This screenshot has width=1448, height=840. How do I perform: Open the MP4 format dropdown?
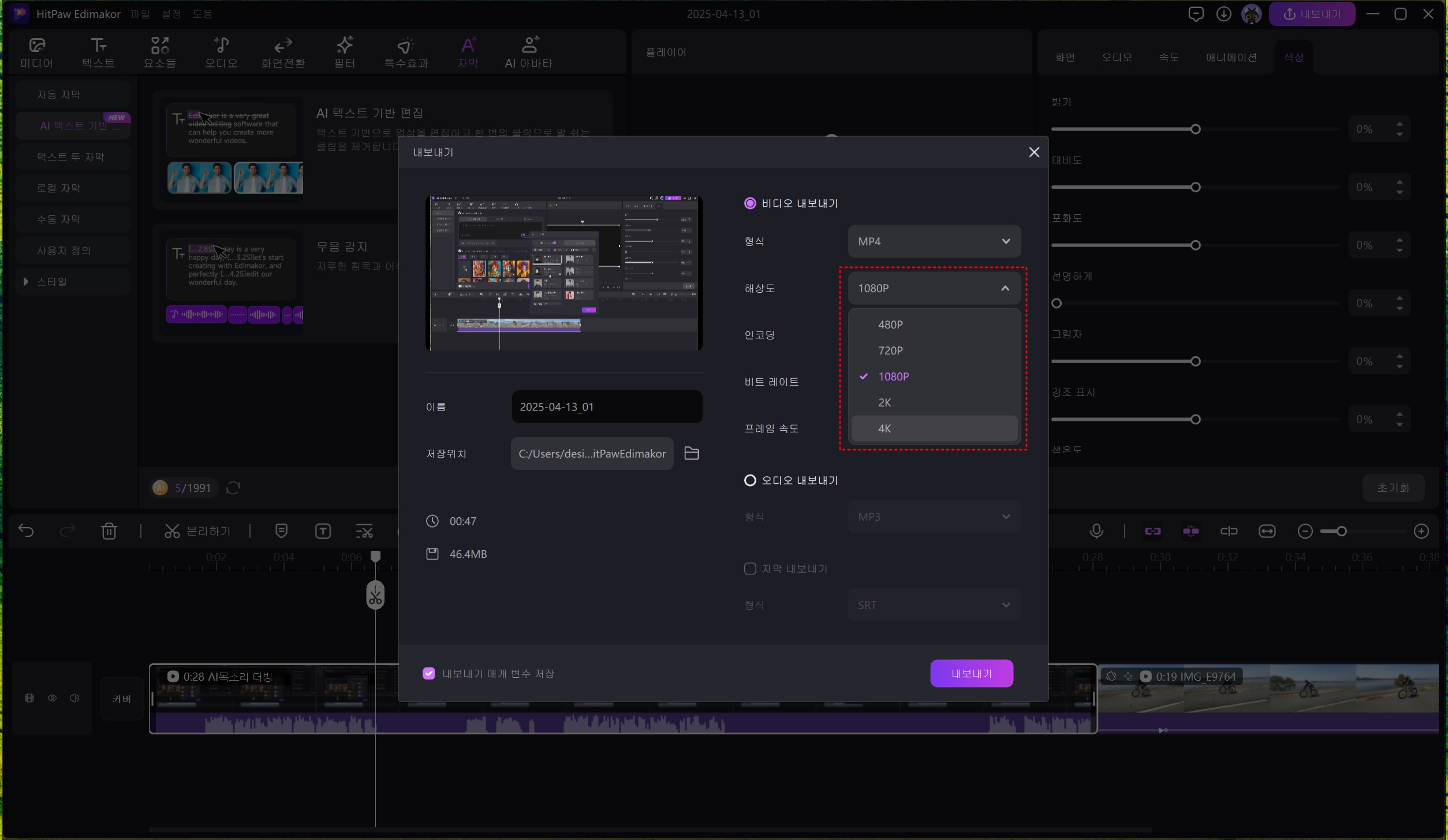pyautogui.click(x=934, y=241)
